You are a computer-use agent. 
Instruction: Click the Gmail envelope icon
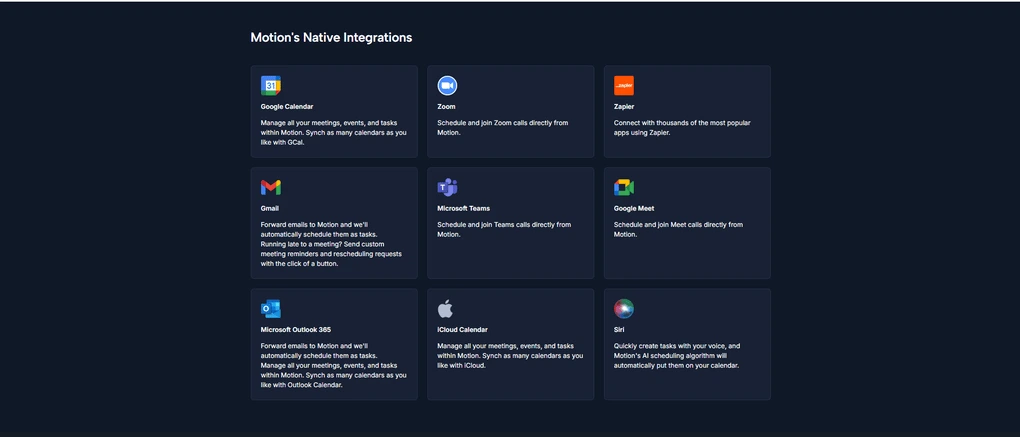click(x=271, y=187)
